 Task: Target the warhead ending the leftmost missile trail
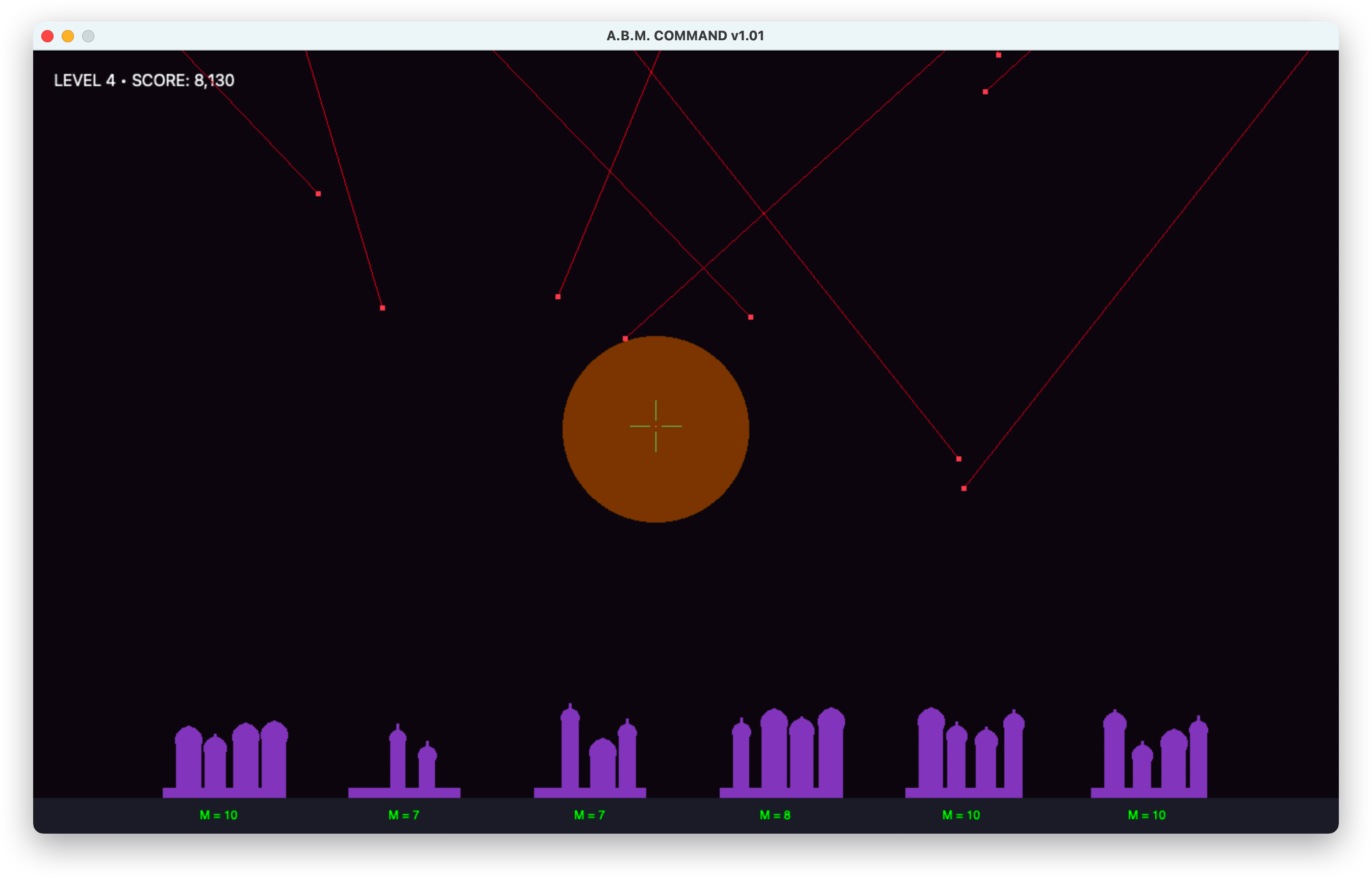(318, 194)
